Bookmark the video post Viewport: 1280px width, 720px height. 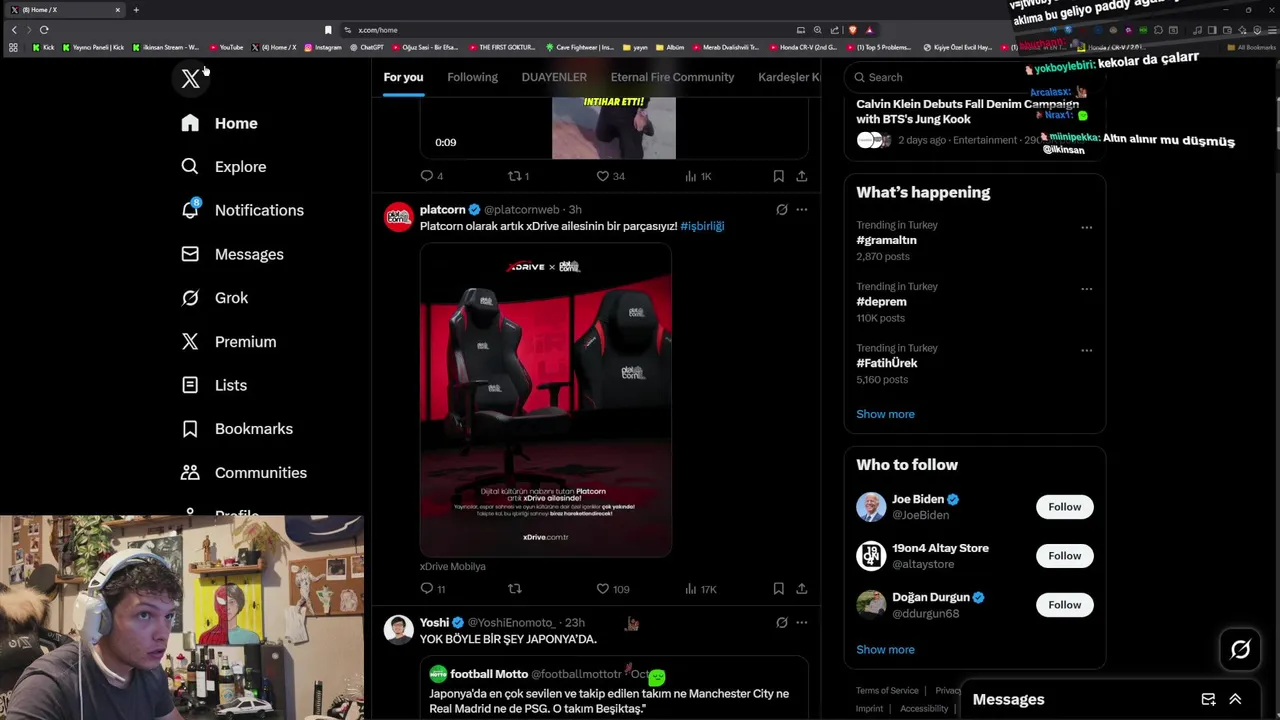tap(778, 176)
